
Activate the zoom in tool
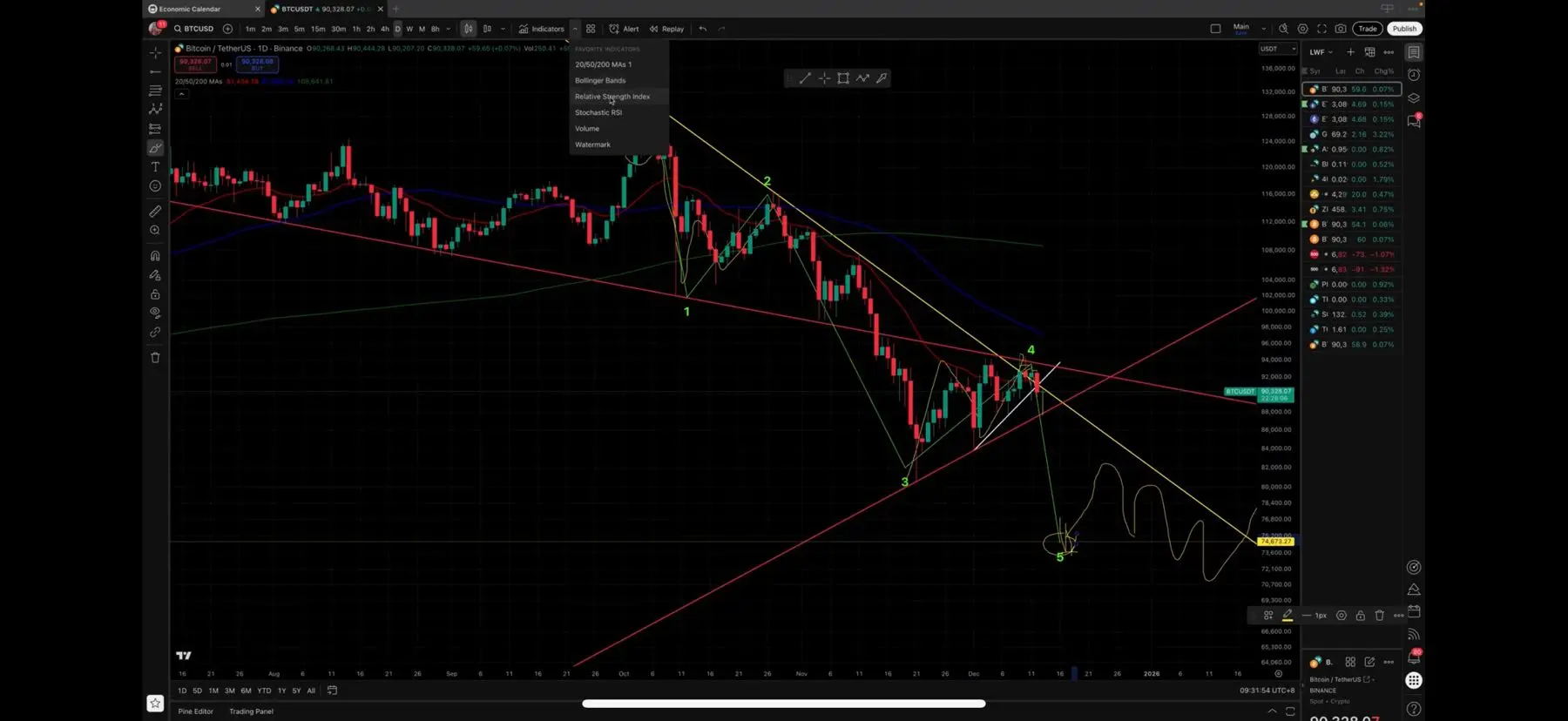(x=155, y=230)
